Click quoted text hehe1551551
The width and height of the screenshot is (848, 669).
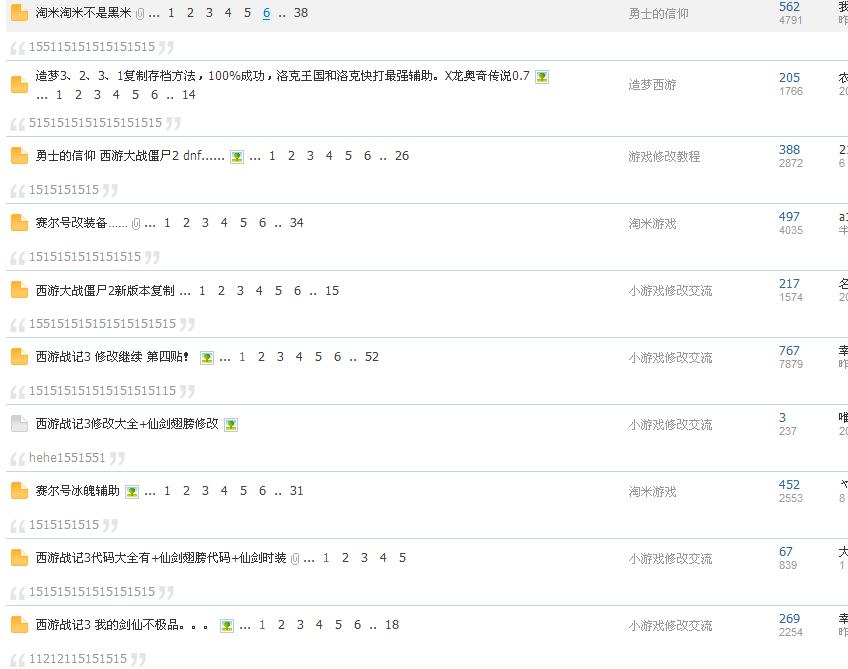(x=67, y=458)
